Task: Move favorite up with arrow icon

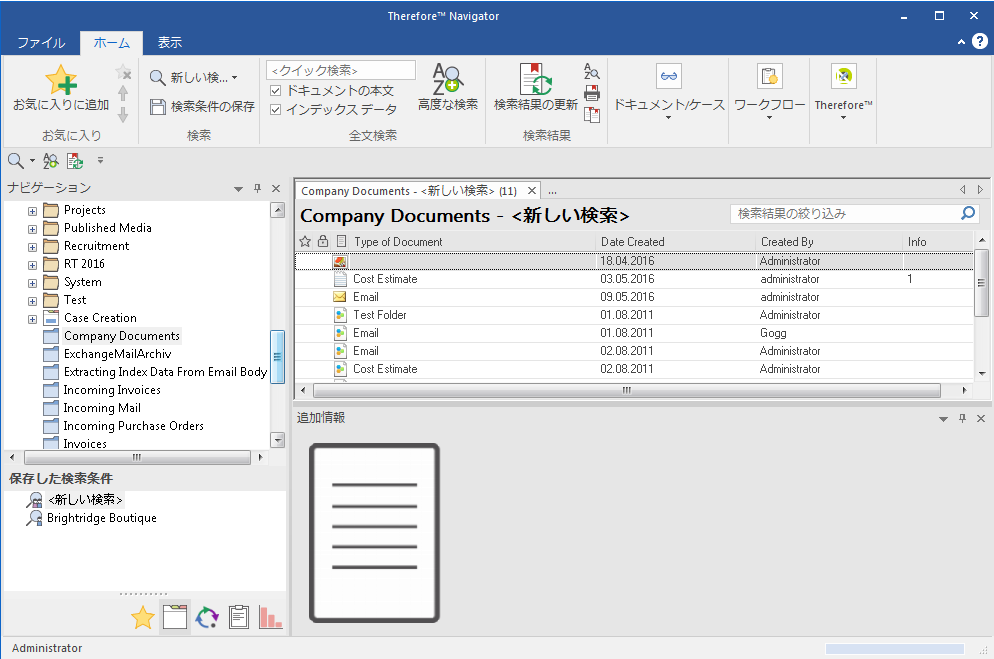Action: (x=123, y=94)
